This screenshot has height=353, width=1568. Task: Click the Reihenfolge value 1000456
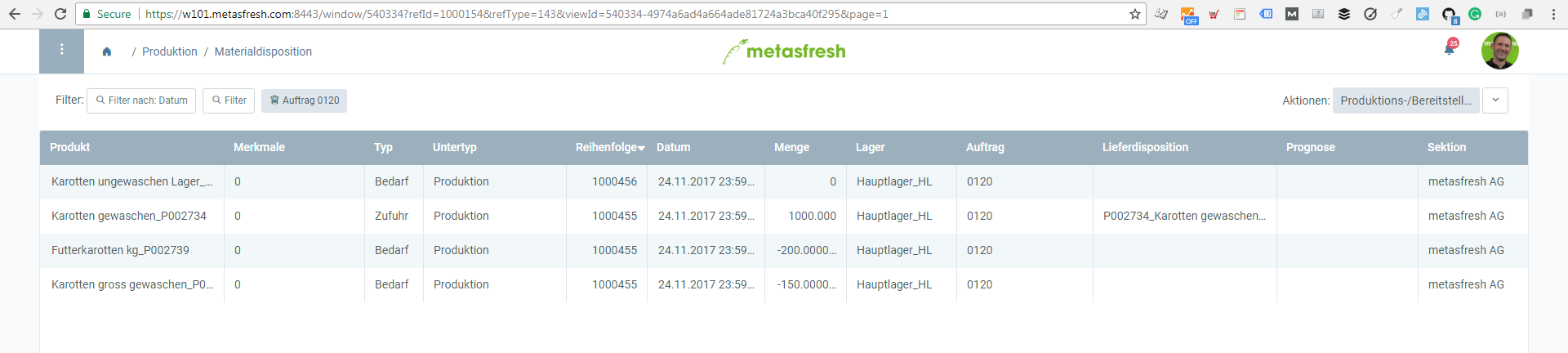tap(614, 181)
